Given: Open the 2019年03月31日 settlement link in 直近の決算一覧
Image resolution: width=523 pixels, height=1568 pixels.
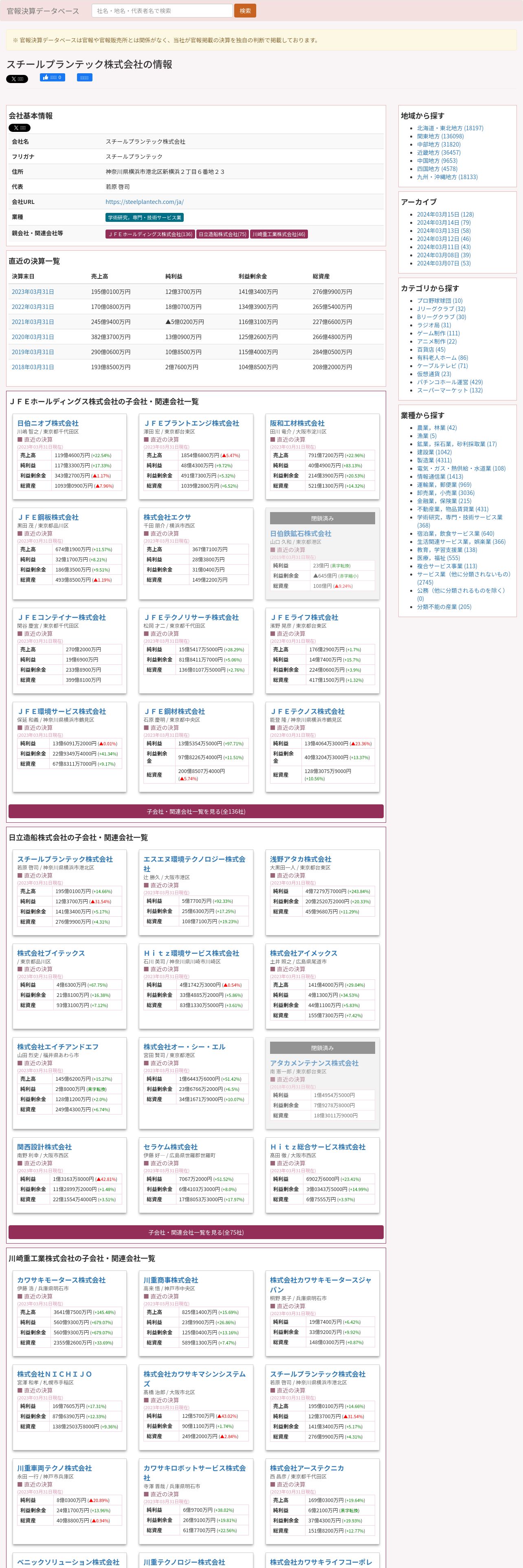Looking at the screenshot, I should (x=33, y=352).
